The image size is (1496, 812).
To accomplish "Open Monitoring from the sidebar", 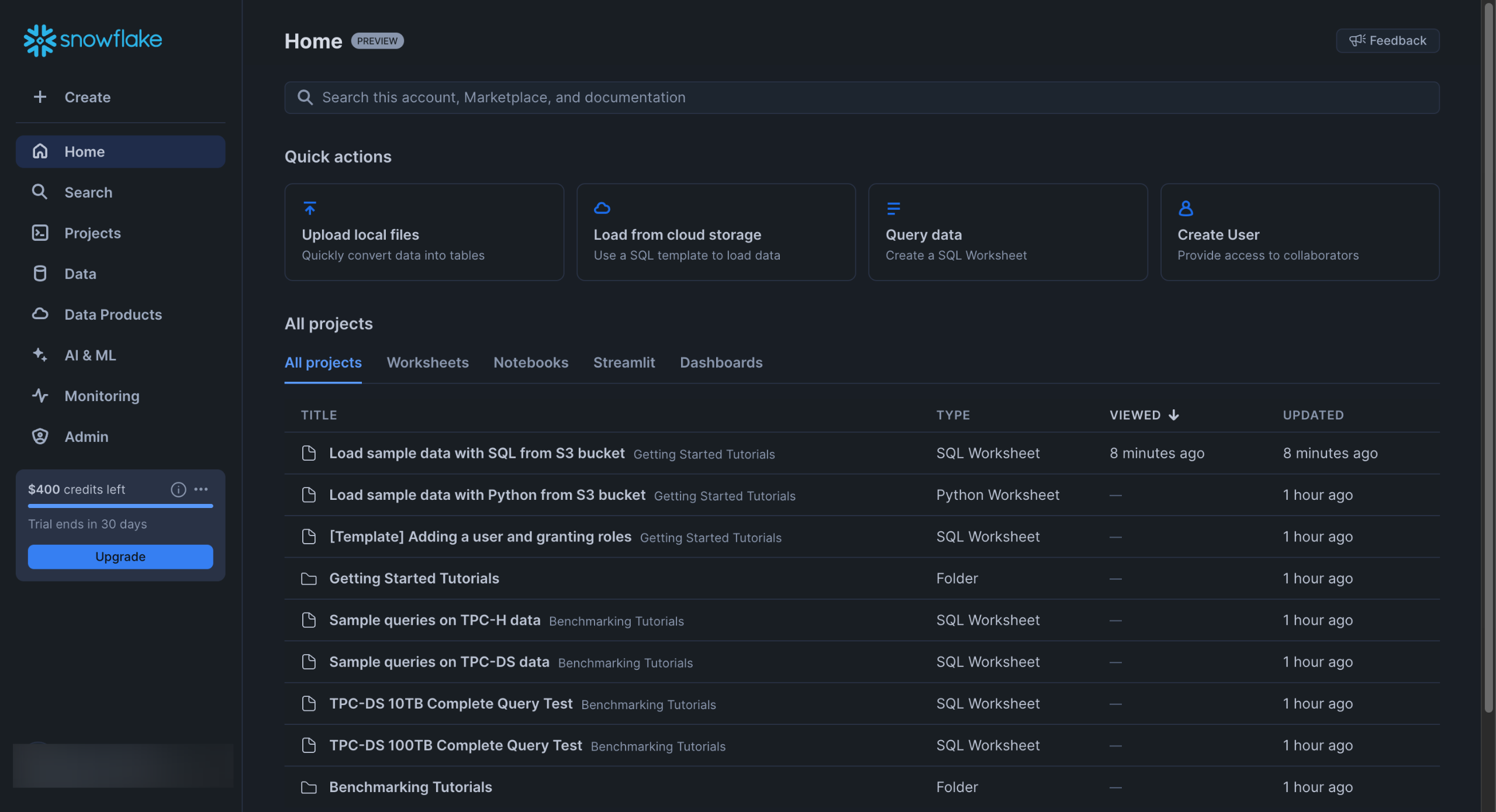I will coord(102,396).
